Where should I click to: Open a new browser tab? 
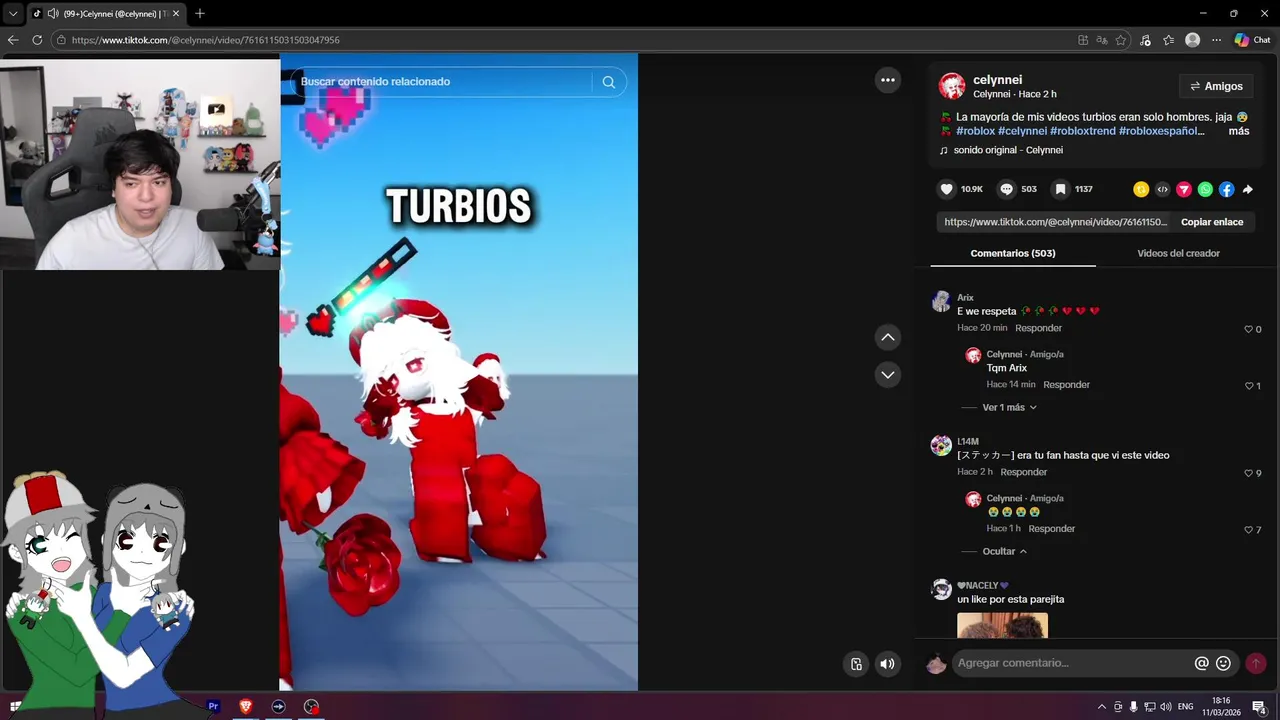pos(200,14)
